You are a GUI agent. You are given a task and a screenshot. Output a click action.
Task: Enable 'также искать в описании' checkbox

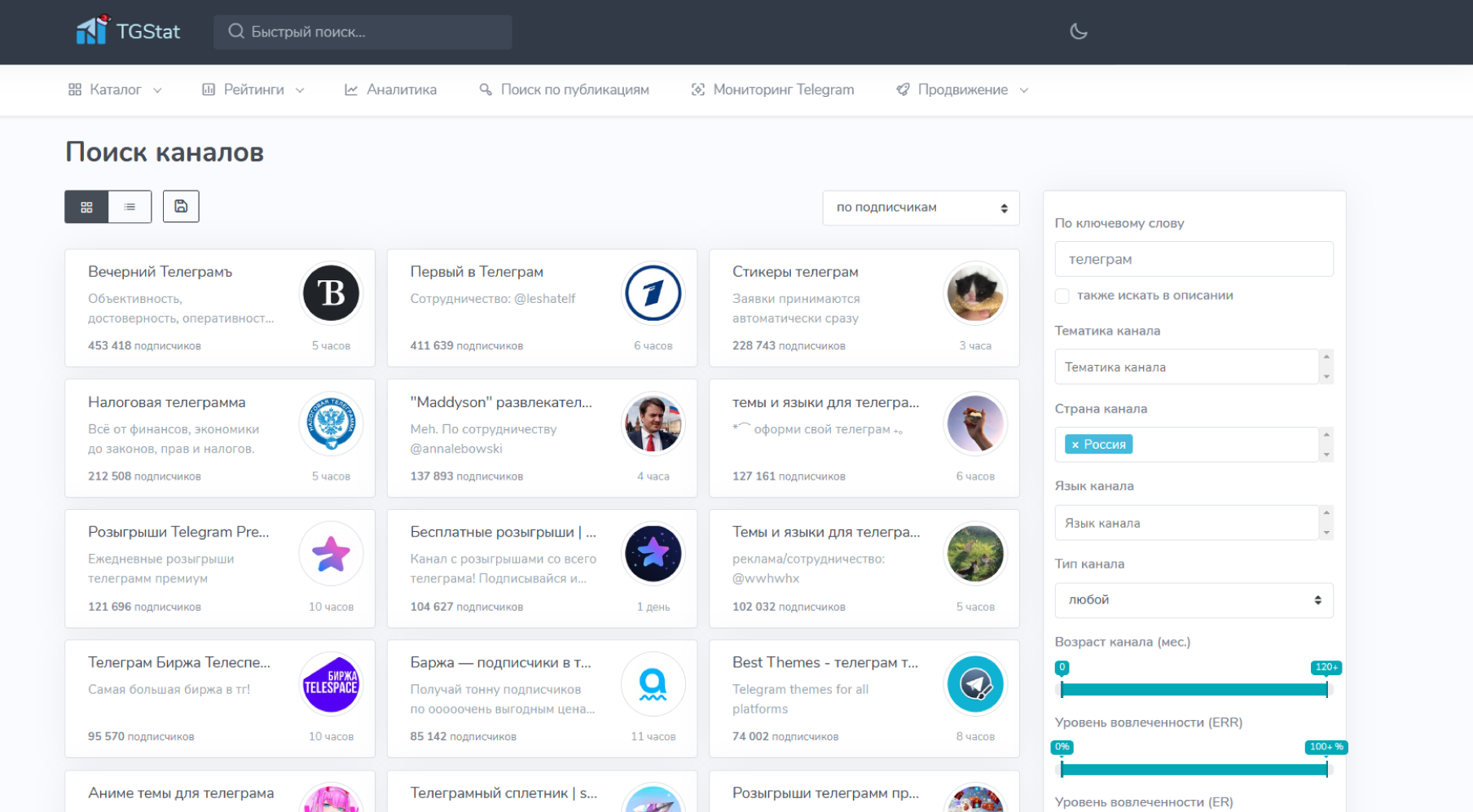[1062, 296]
